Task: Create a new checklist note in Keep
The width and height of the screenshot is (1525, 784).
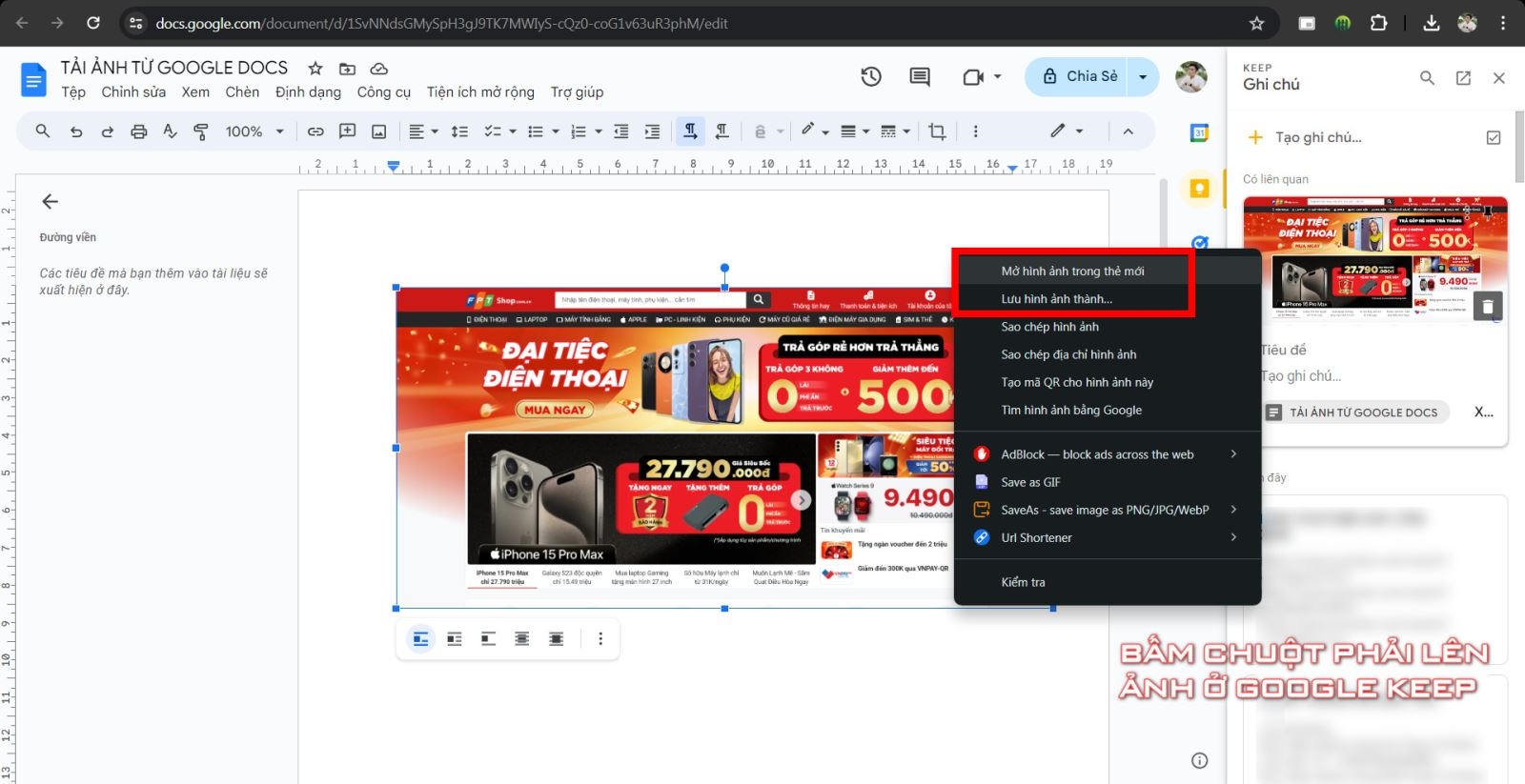Action: tap(1494, 138)
